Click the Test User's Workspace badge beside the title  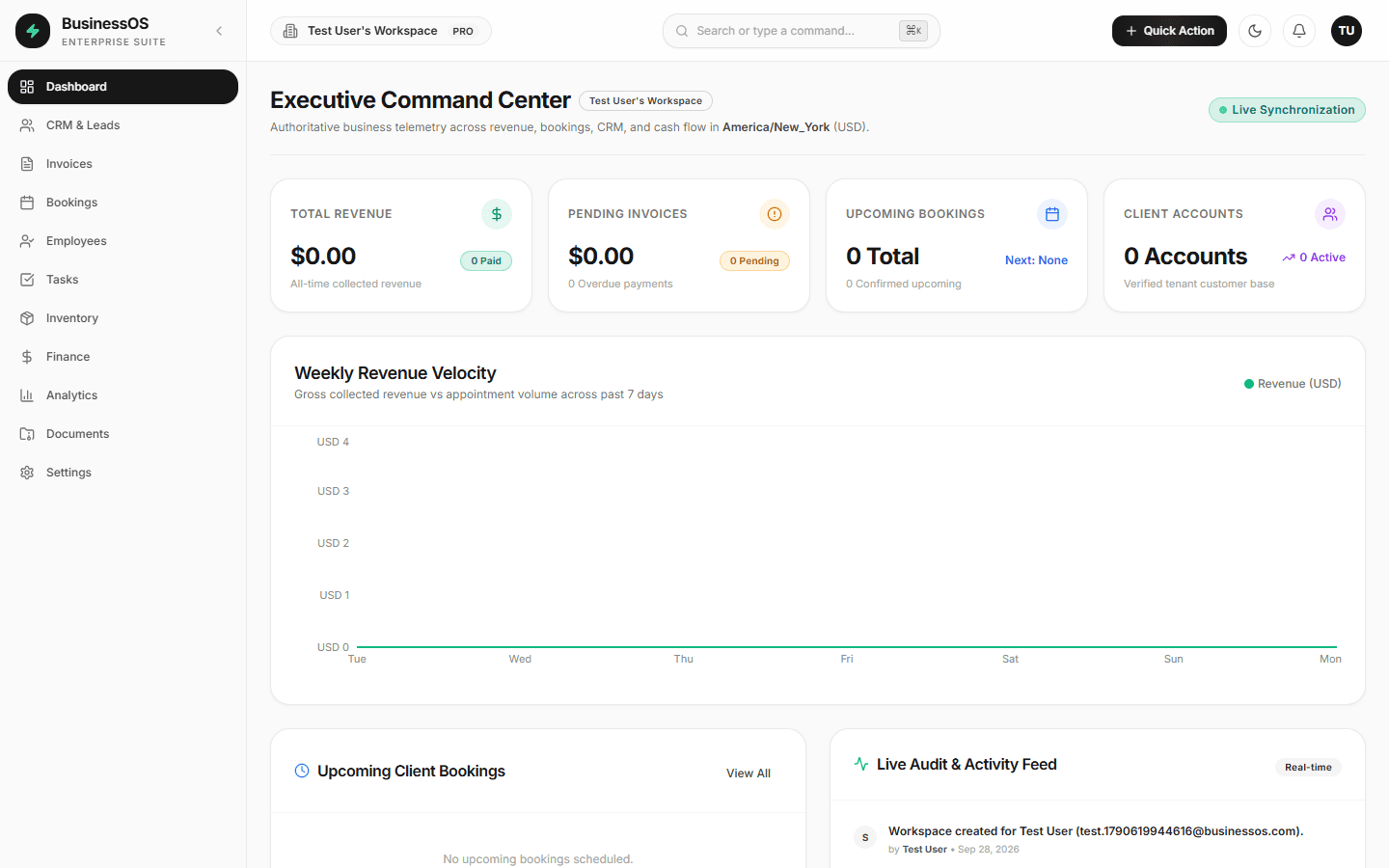click(645, 100)
